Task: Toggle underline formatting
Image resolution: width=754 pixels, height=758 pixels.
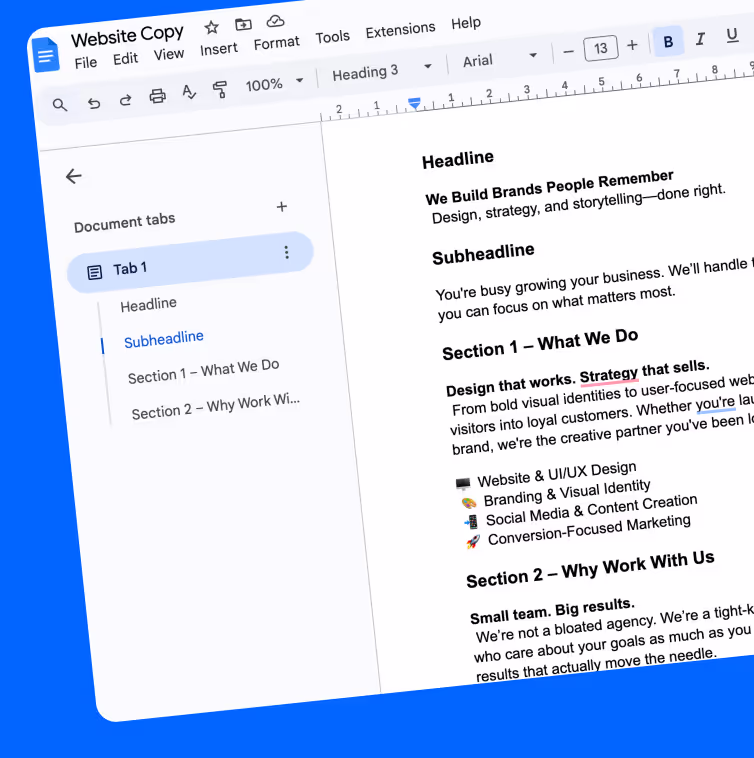Action: [732, 35]
